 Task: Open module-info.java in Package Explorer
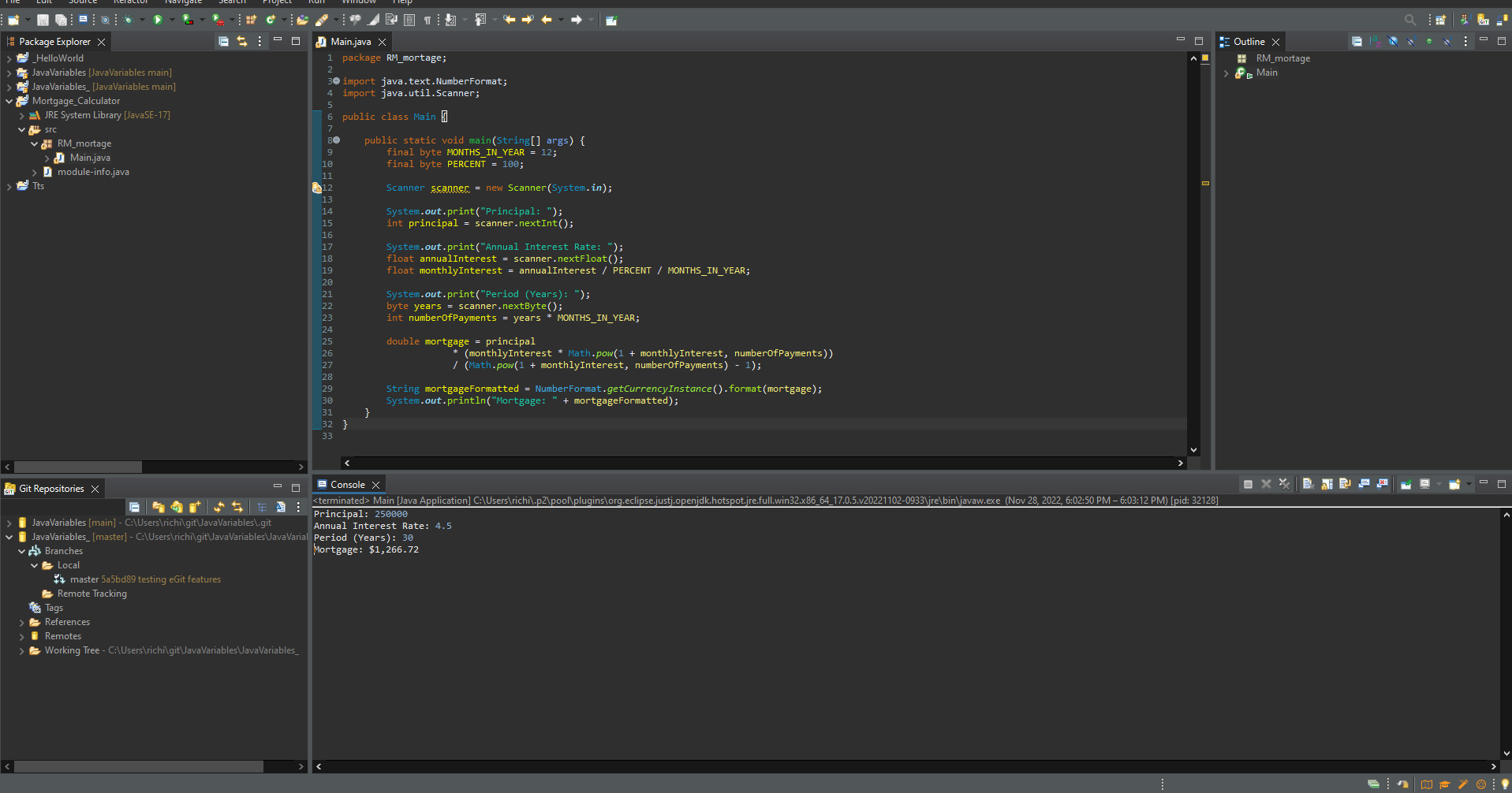(x=93, y=172)
